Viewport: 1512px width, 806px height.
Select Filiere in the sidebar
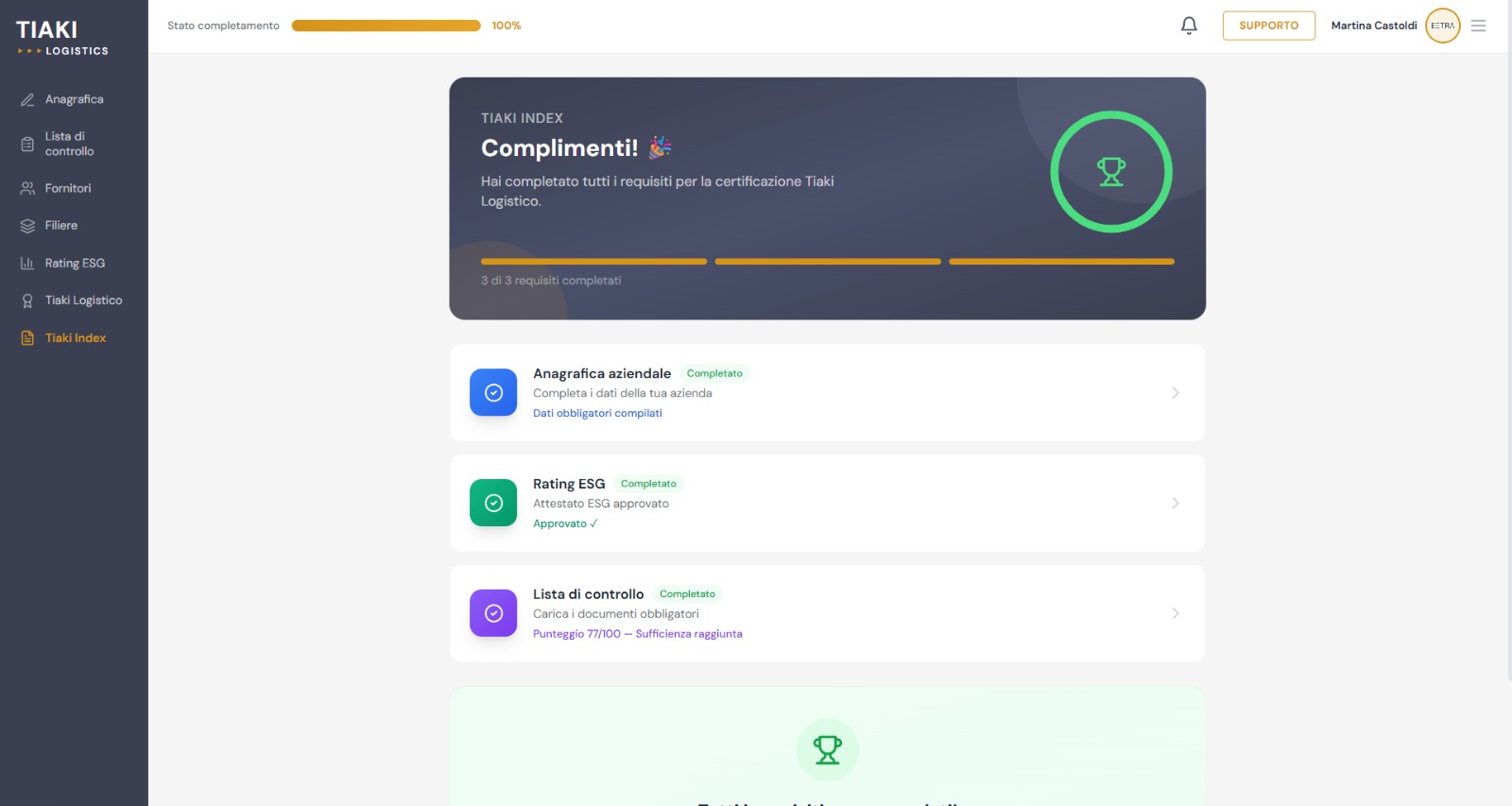pos(74,226)
